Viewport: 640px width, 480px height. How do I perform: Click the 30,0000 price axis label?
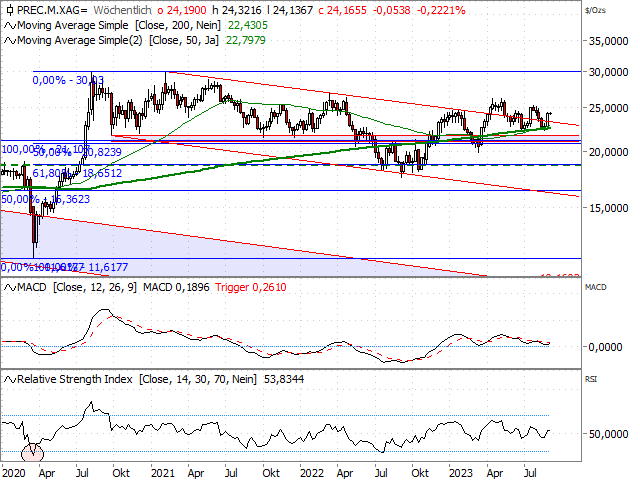tap(608, 72)
